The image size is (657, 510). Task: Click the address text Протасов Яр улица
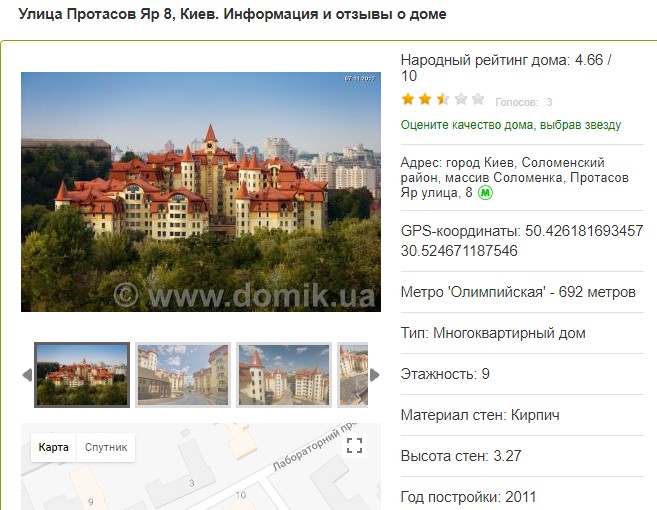point(515,185)
